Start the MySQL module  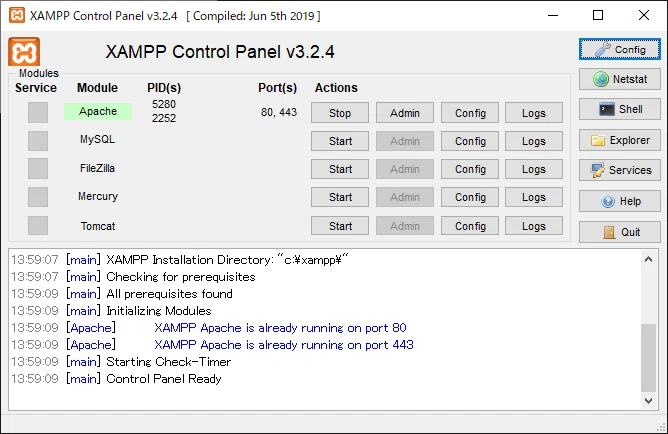(x=340, y=141)
